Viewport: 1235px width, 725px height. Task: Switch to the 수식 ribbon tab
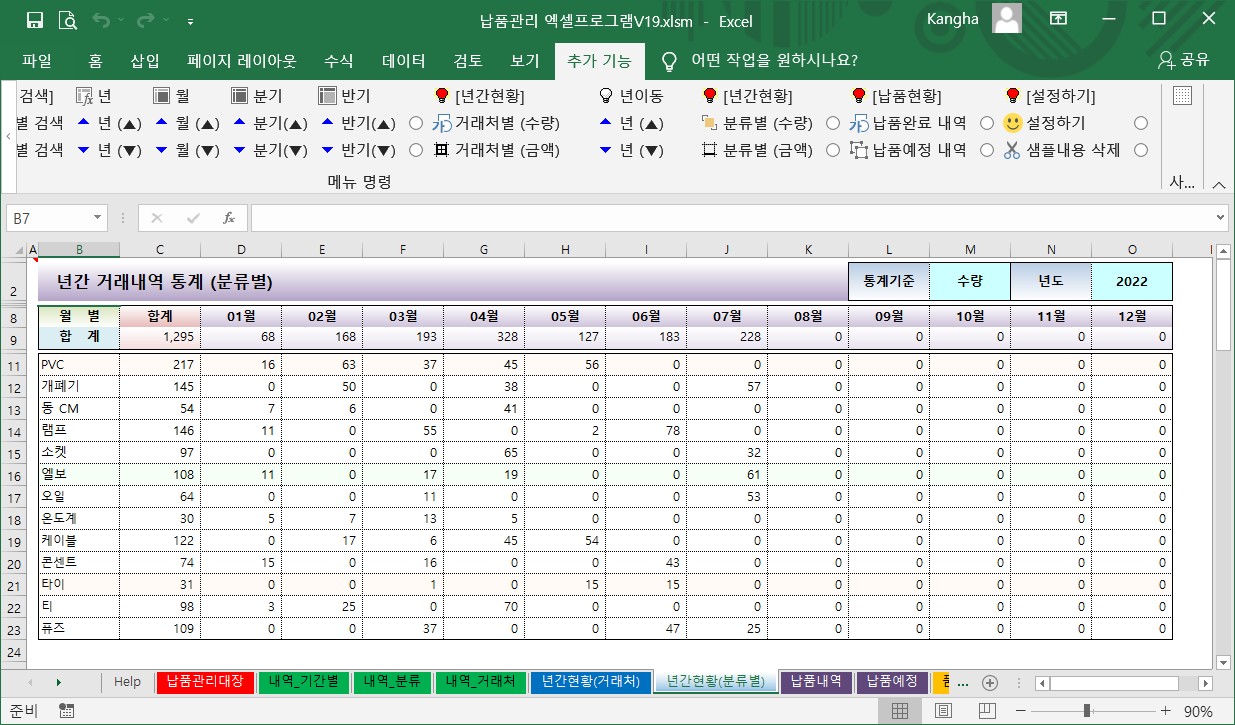pos(339,61)
